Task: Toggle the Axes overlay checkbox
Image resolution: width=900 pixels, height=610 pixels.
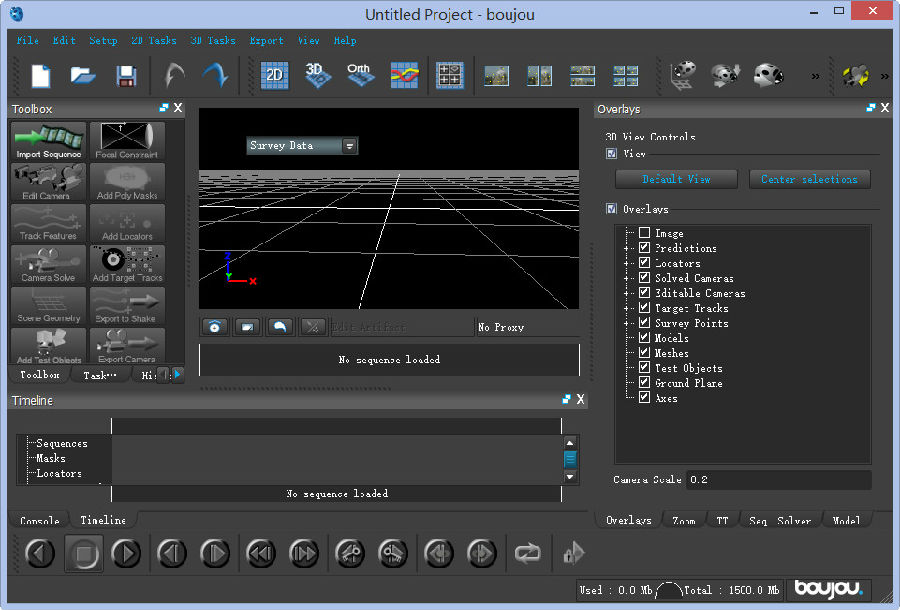Action: (x=645, y=398)
